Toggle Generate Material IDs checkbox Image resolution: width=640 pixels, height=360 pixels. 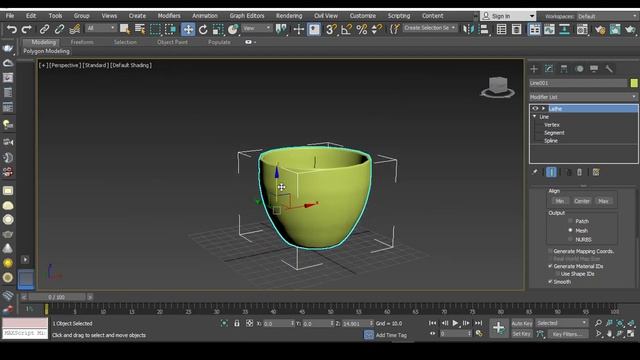[550, 266]
